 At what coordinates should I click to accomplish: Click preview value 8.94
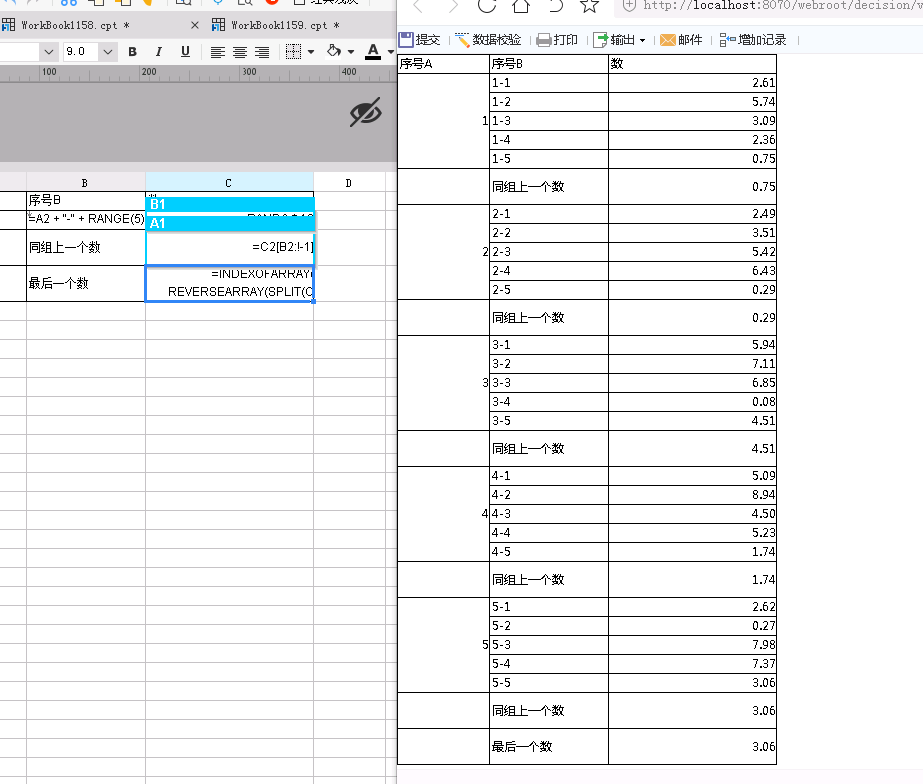pyautogui.click(x=763, y=494)
